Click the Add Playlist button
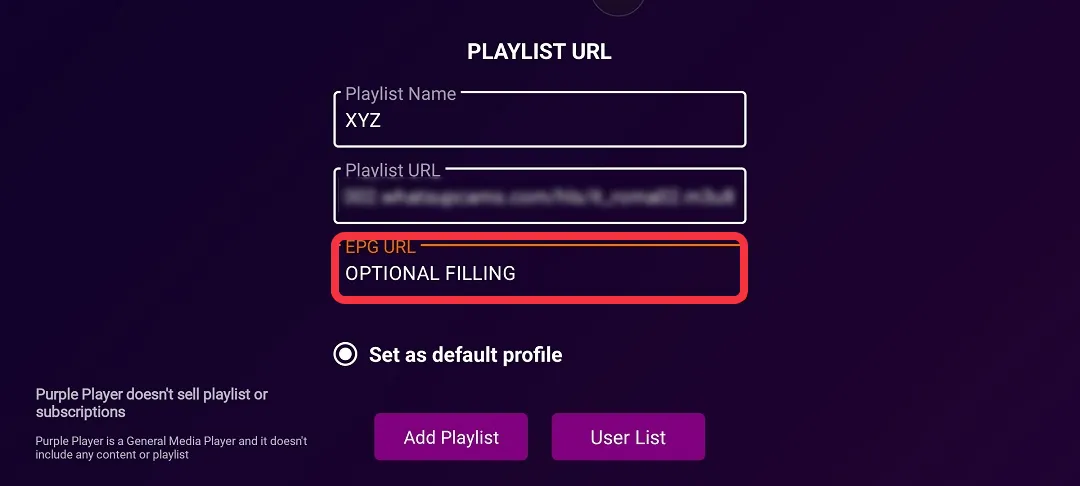The image size is (1080, 486). tap(451, 437)
